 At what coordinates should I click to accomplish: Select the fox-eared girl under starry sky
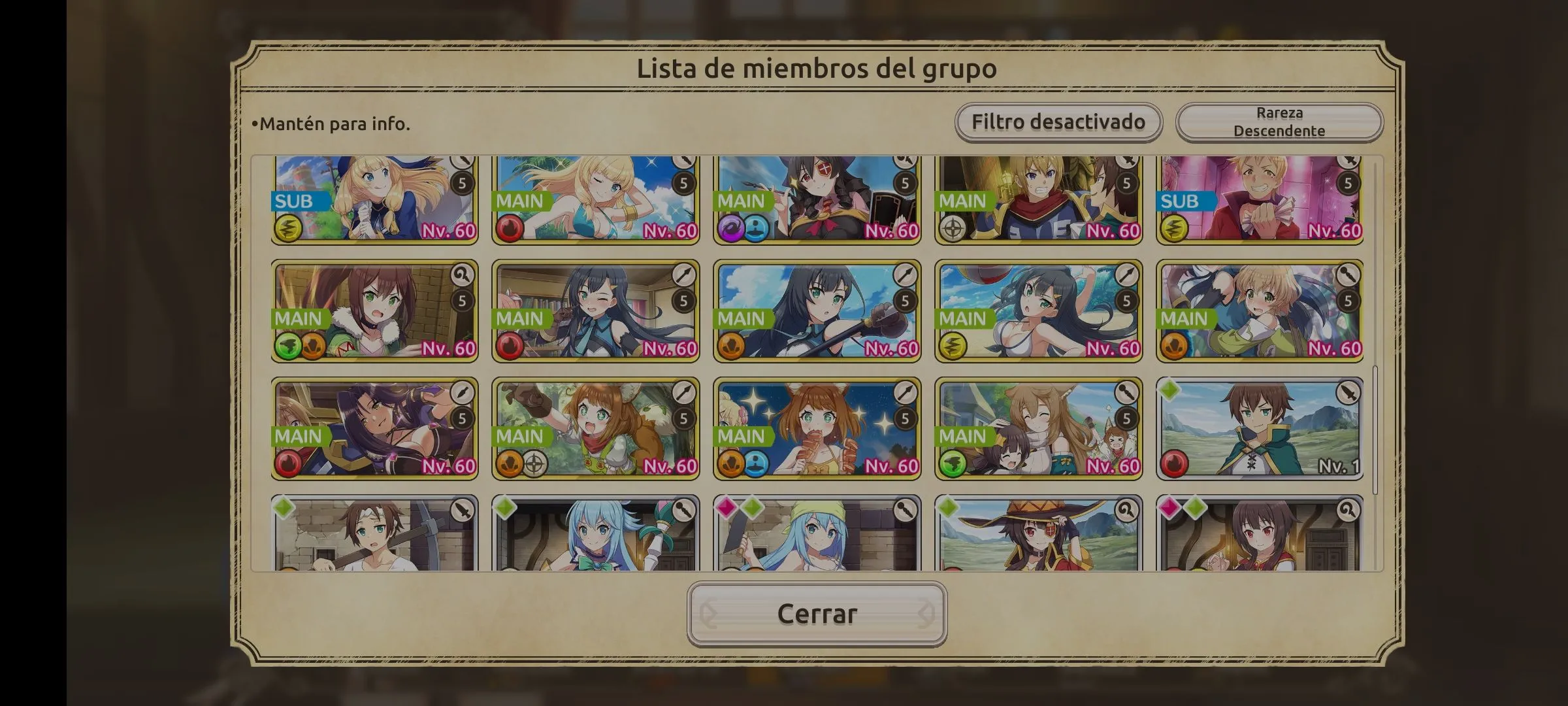(x=817, y=428)
